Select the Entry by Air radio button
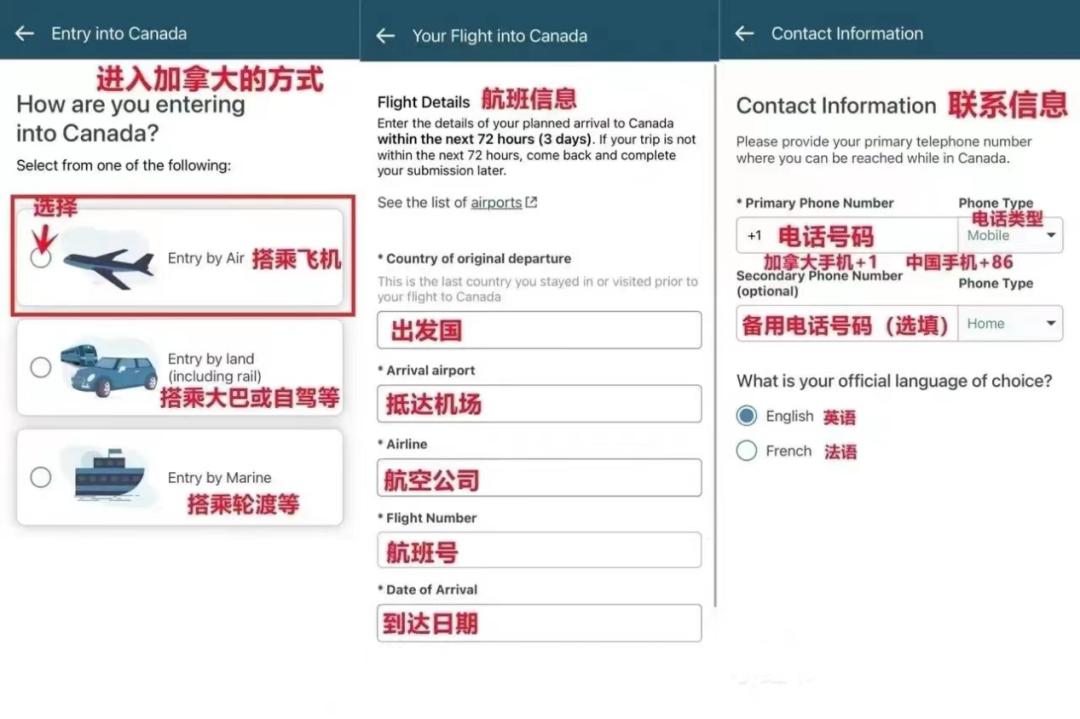This screenshot has height=719, width=1080. pos(41,256)
